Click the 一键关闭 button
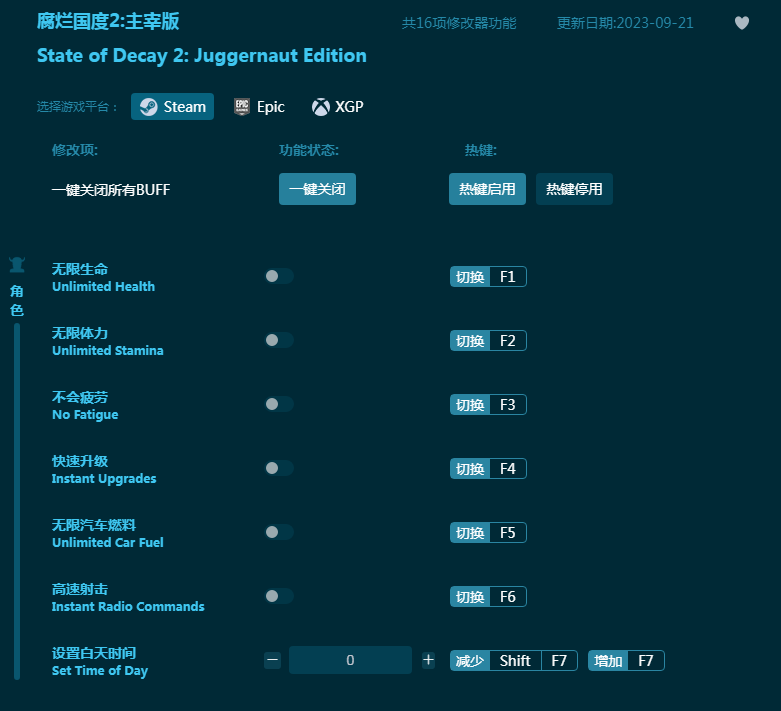Viewport: 781px width, 711px height. click(x=317, y=189)
